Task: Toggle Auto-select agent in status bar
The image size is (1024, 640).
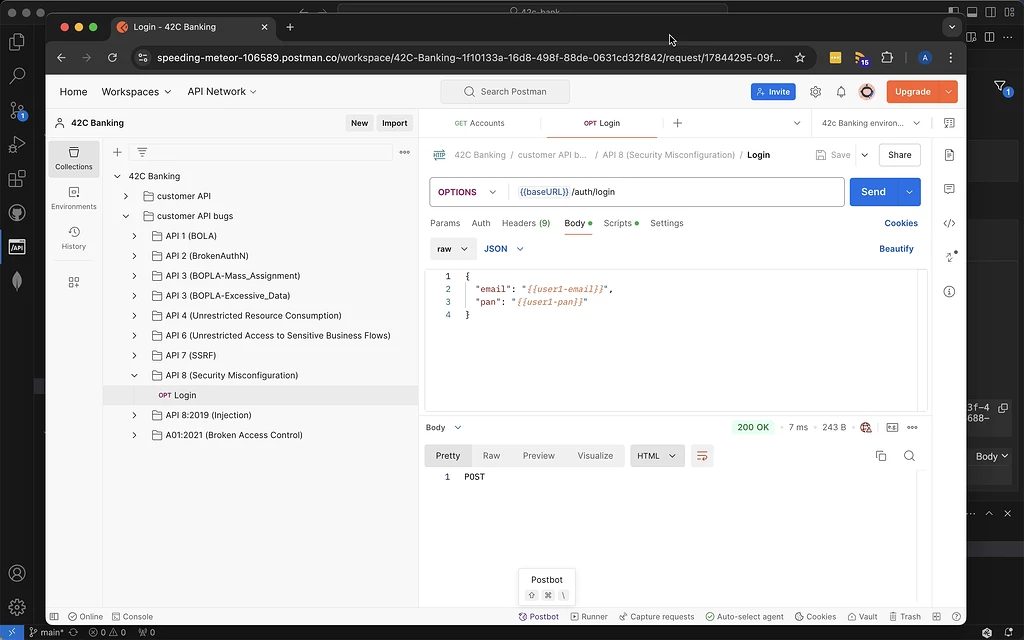Action: pos(744,616)
